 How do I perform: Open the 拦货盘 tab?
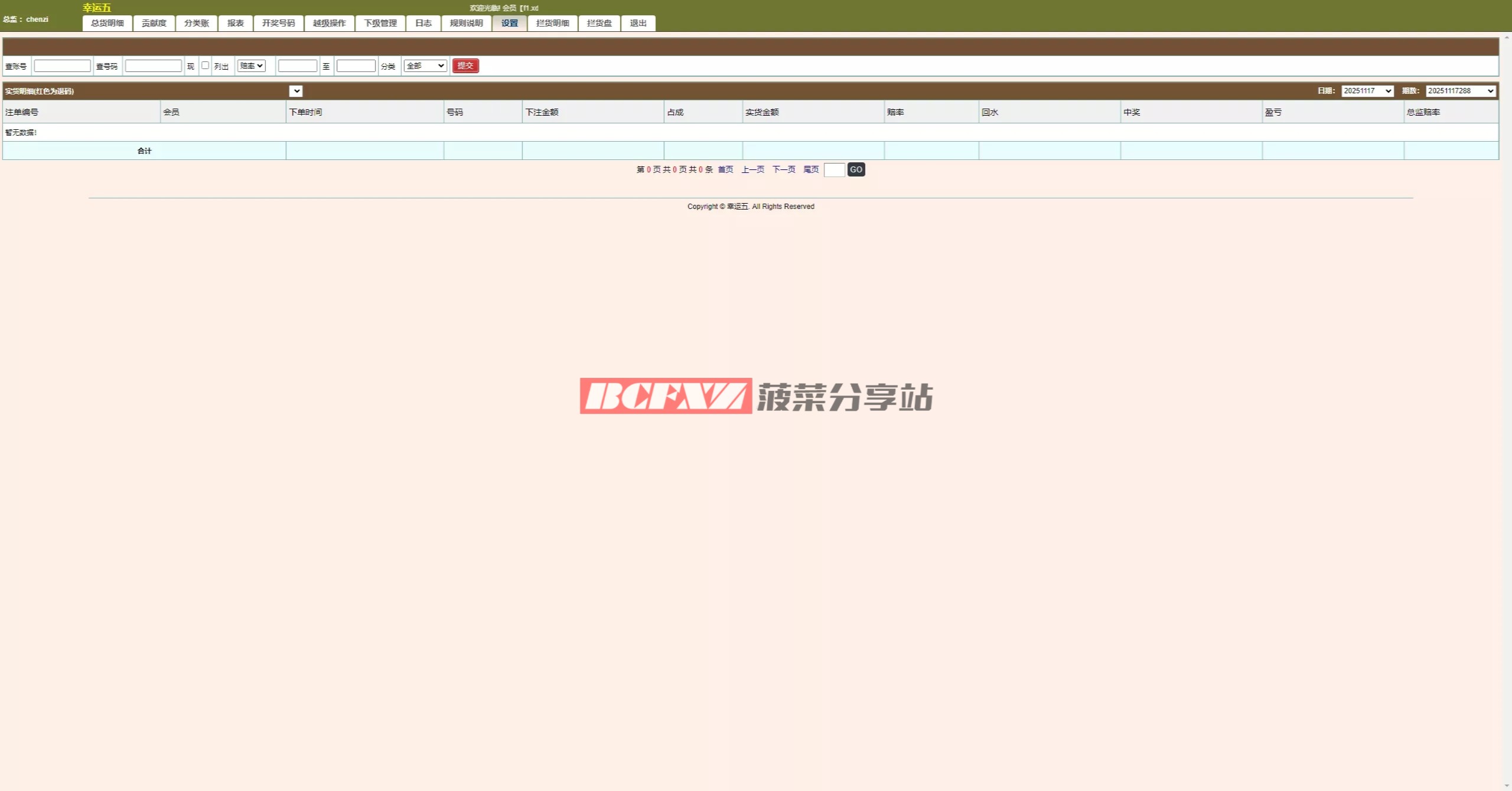(x=599, y=23)
